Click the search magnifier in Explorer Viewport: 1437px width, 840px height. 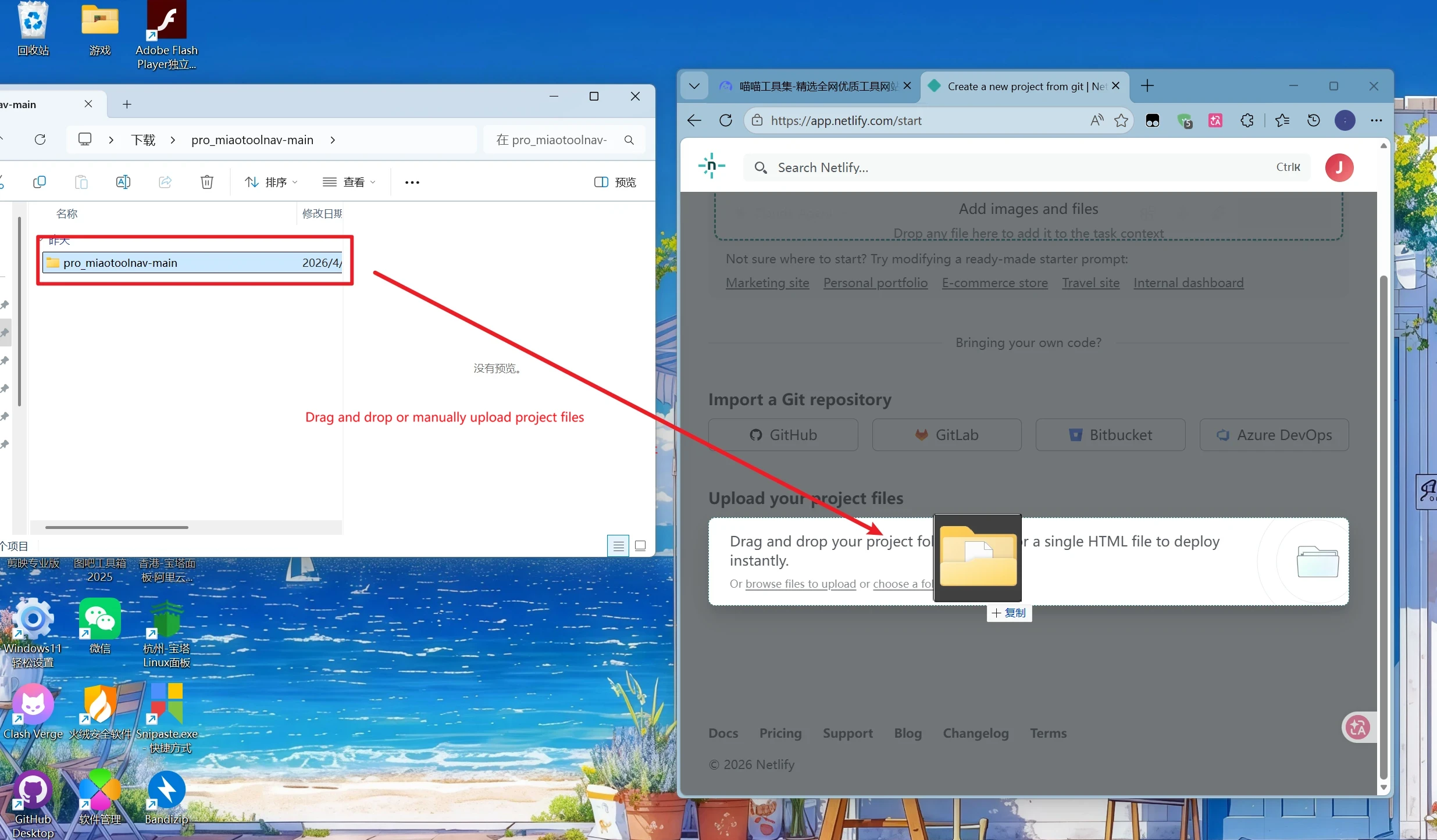(629, 140)
